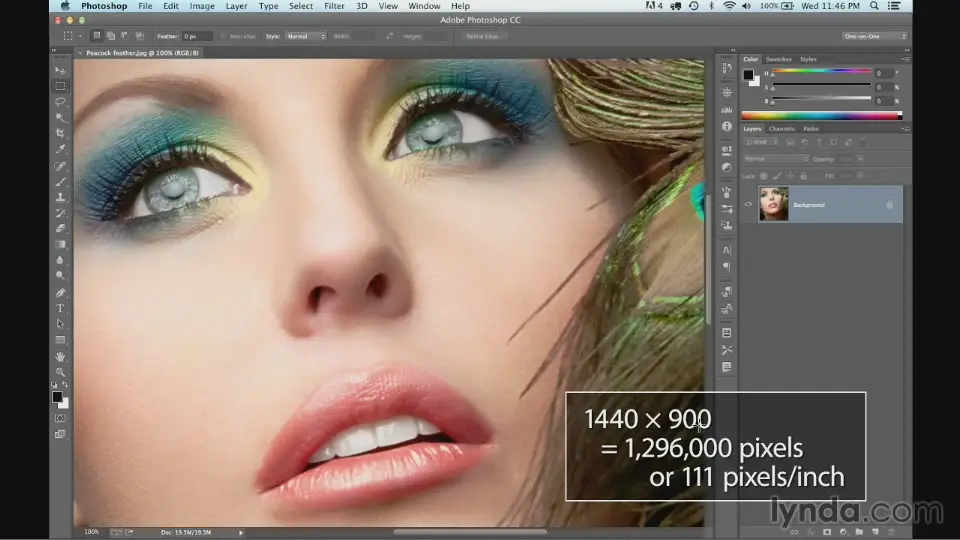
Task: Activate the Type tool
Action: click(60, 308)
